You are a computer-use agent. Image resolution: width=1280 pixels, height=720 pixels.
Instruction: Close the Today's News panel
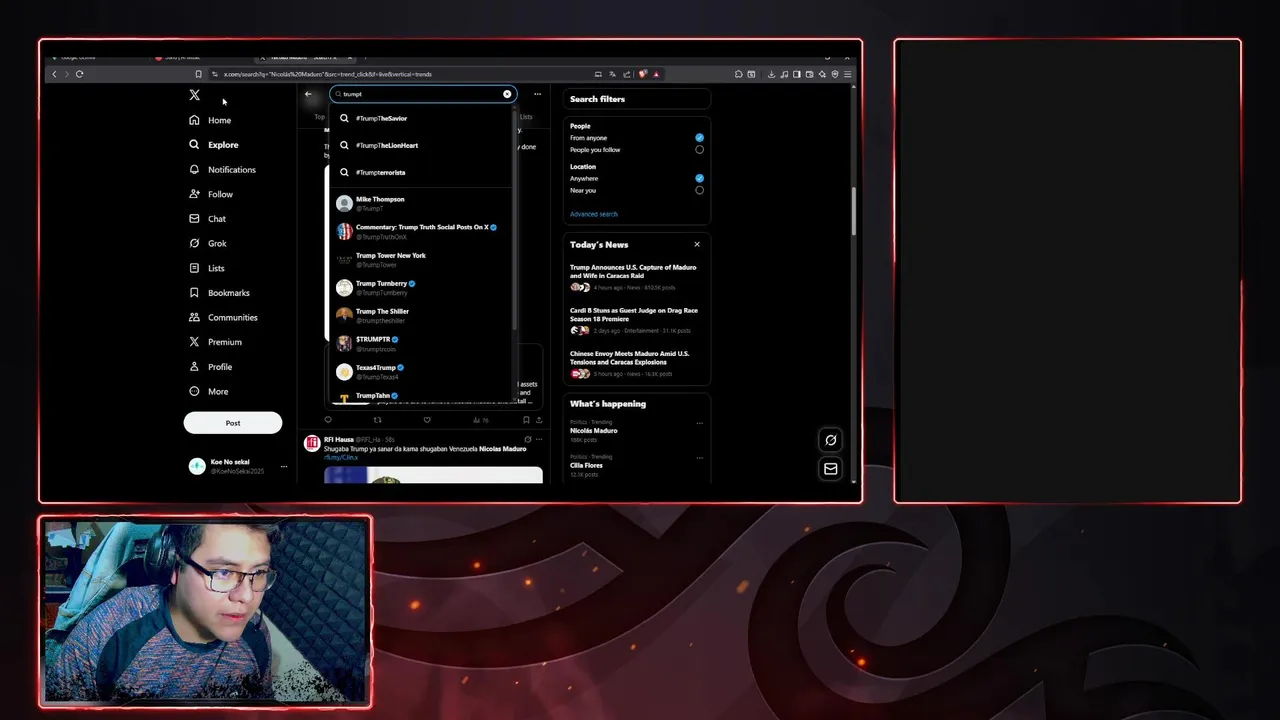pyautogui.click(x=697, y=244)
